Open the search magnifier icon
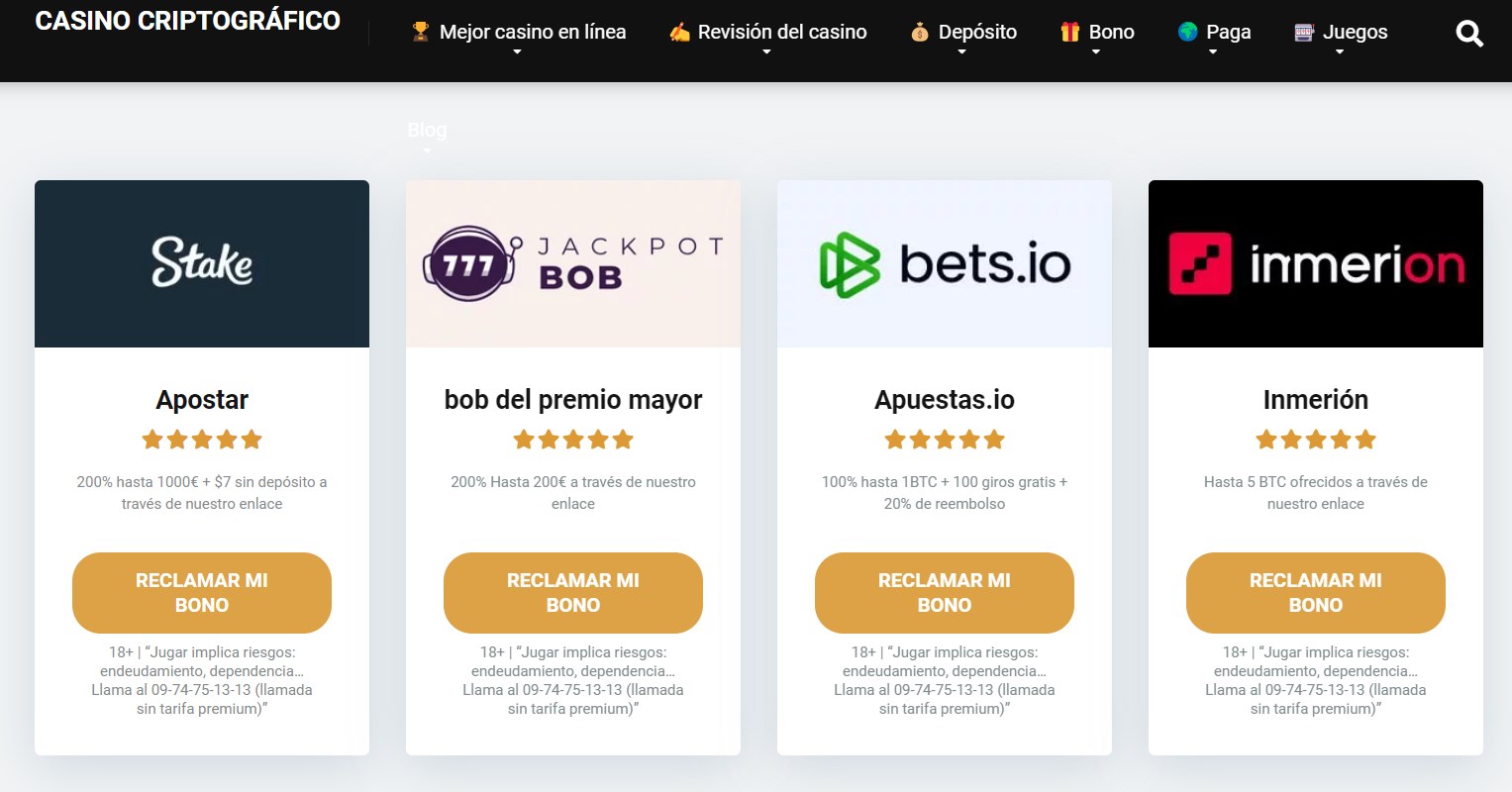1512x792 pixels. click(x=1469, y=35)
